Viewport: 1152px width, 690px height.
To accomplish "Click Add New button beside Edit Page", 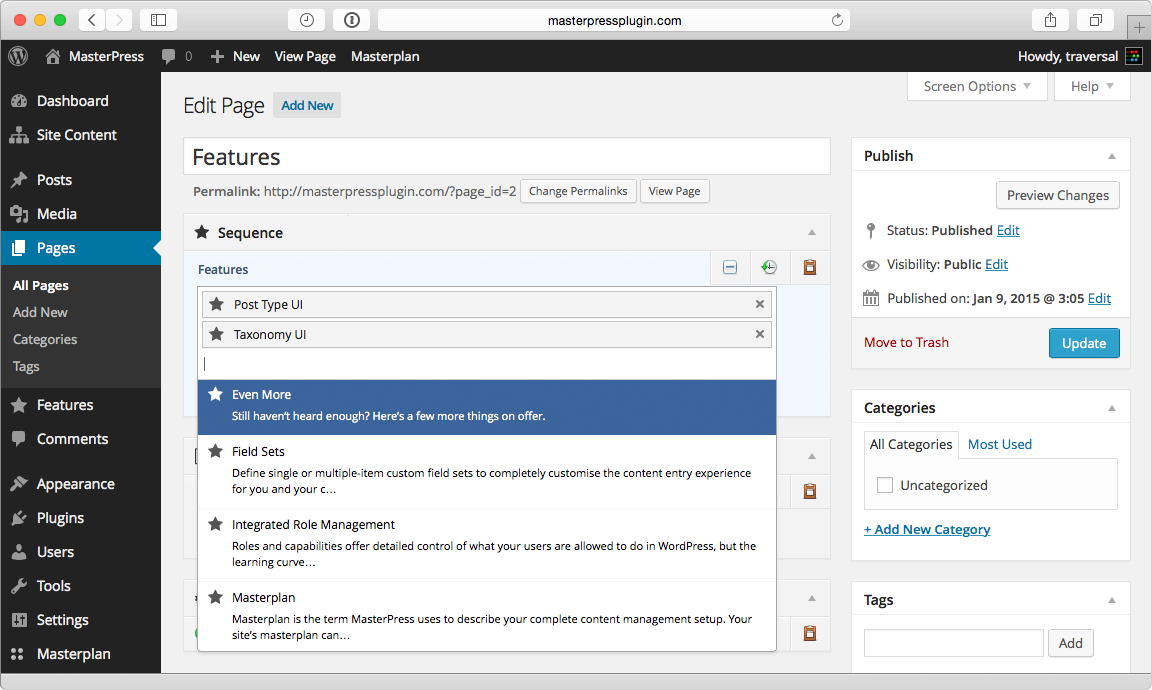I will click(x=307, y=105).
